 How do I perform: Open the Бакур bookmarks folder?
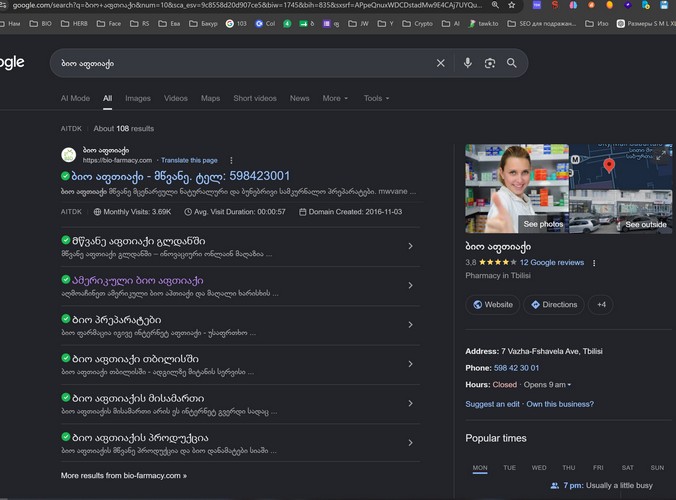[x=203, y=23]
